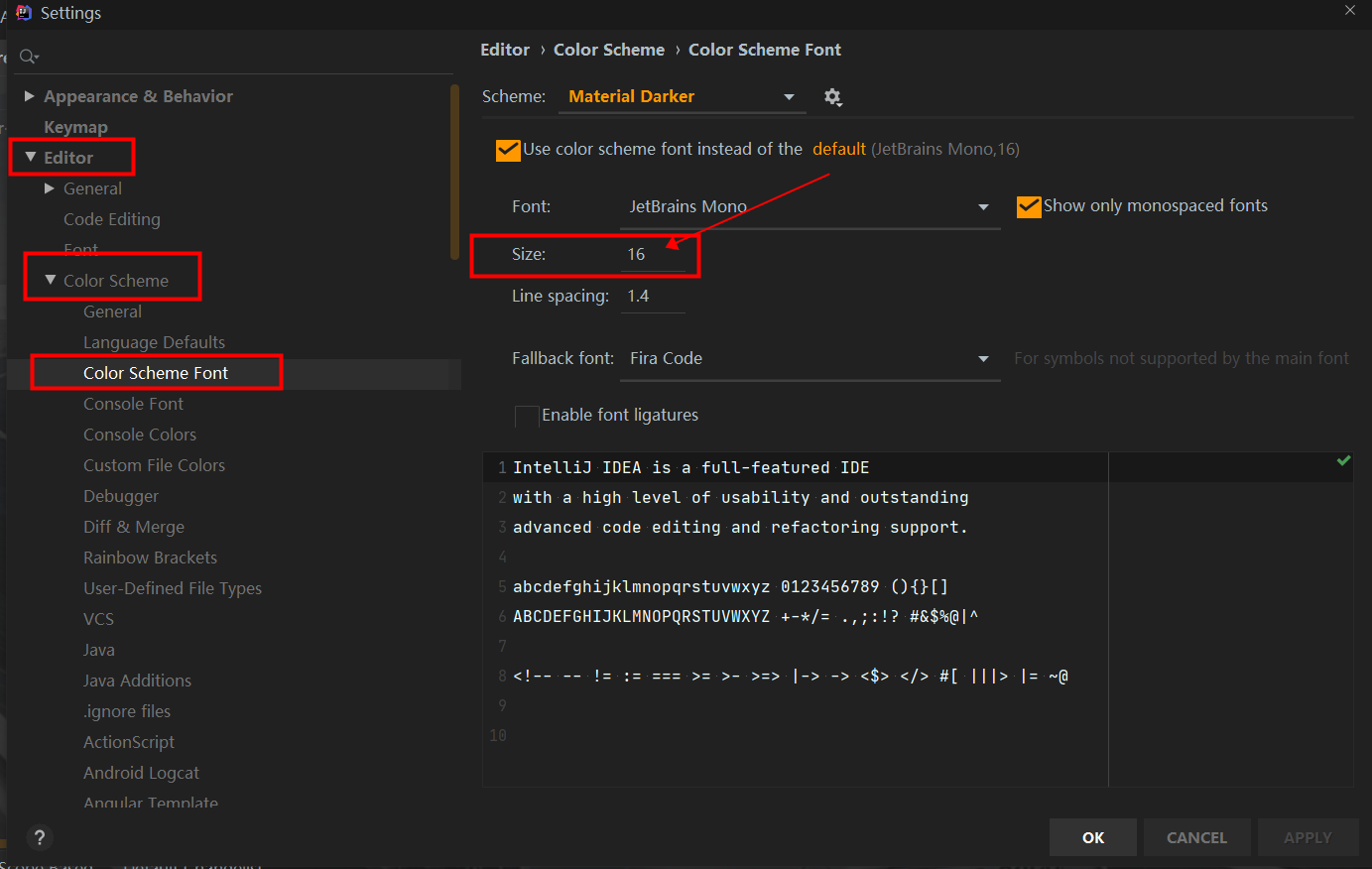Click preview ligature sample line 8

791,676
